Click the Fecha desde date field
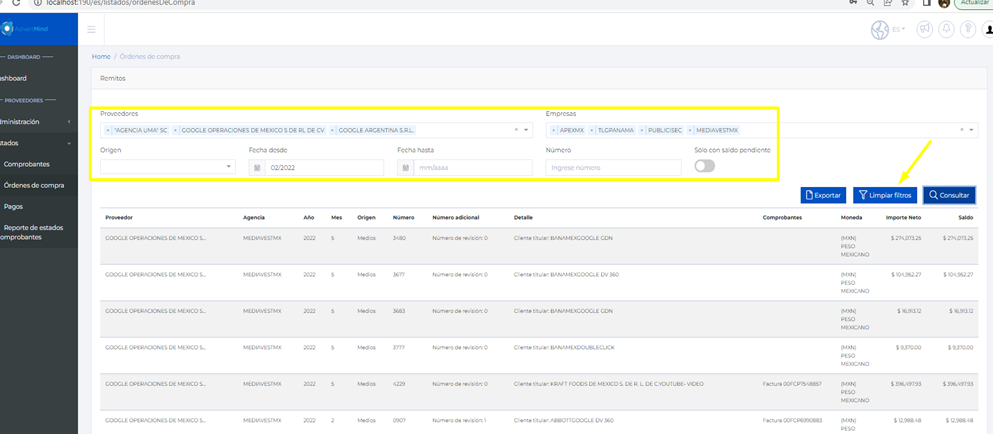The image size is (993, 434). [324, 168]
